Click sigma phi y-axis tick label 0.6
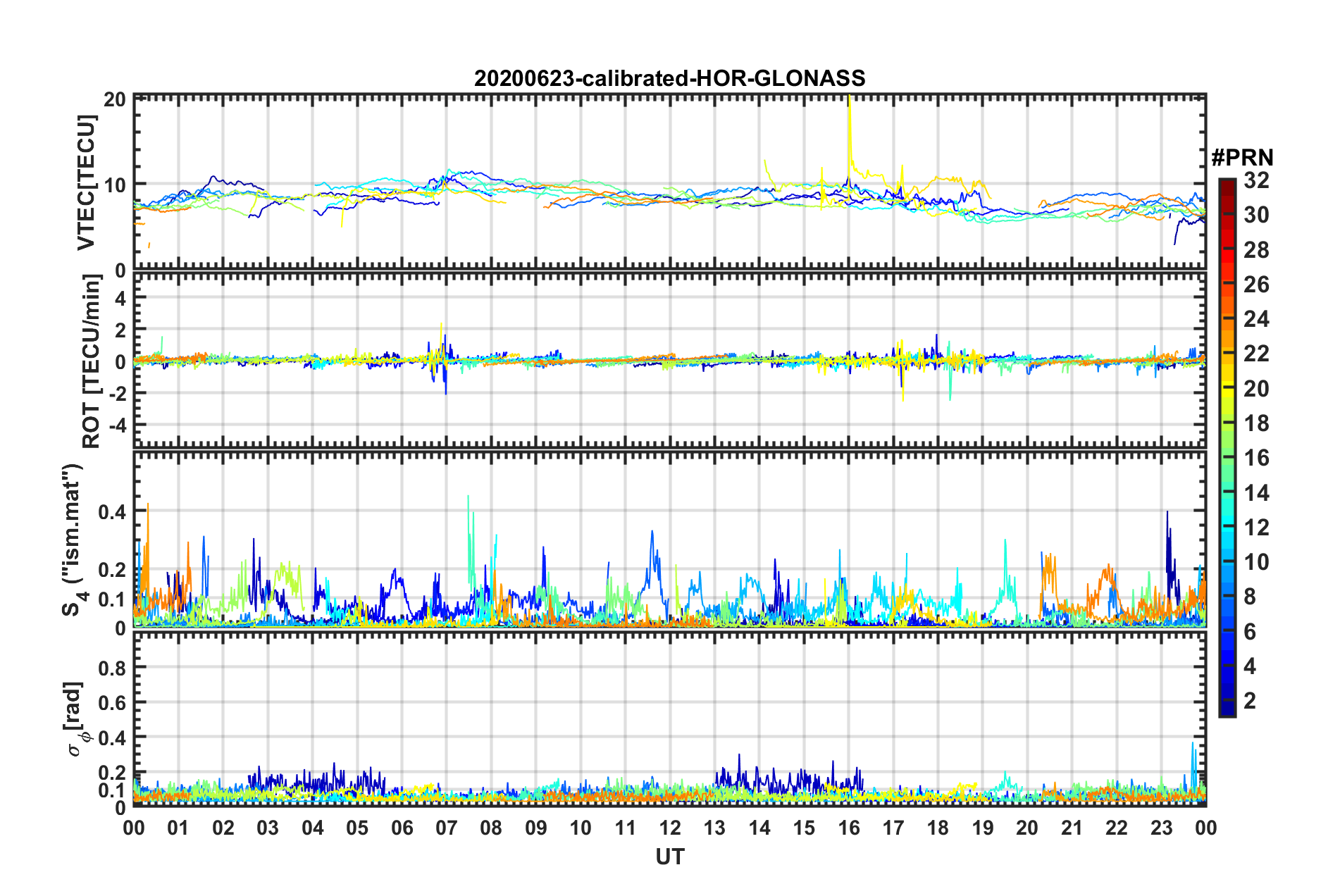 (x=112, y=702)
